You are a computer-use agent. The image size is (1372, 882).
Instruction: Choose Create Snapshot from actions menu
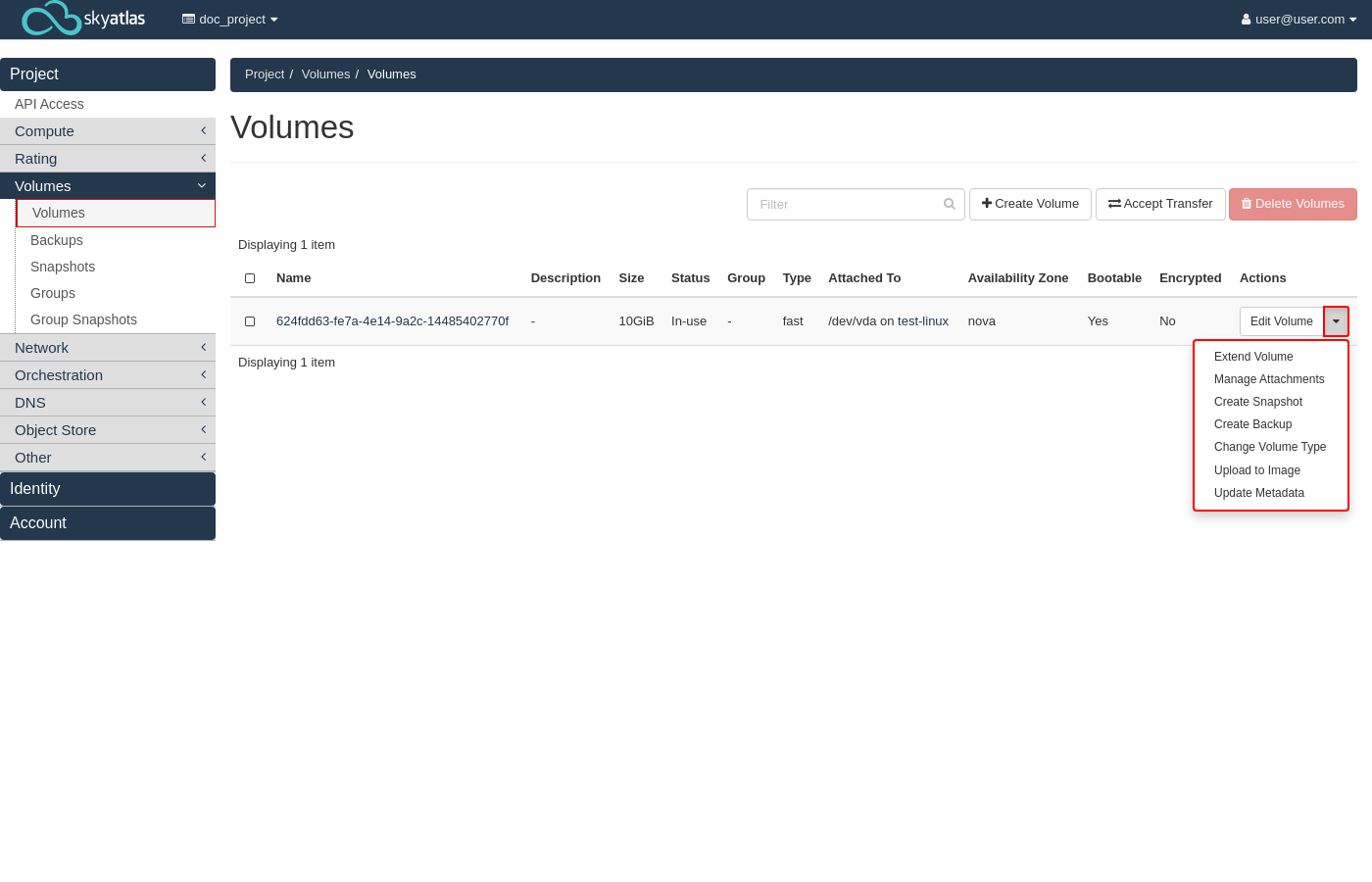tap(1271, 402)
